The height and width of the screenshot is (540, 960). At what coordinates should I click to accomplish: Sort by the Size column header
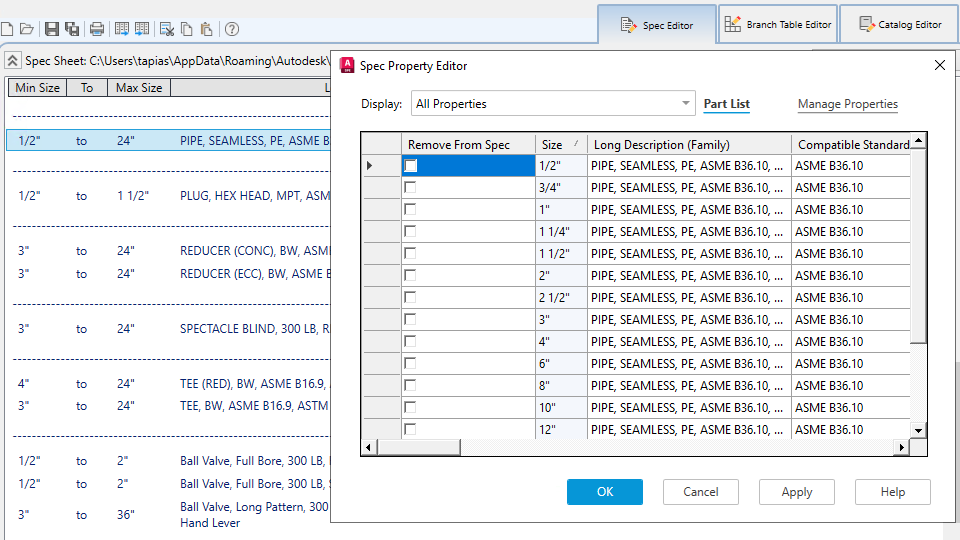click(x=561, y=144)
